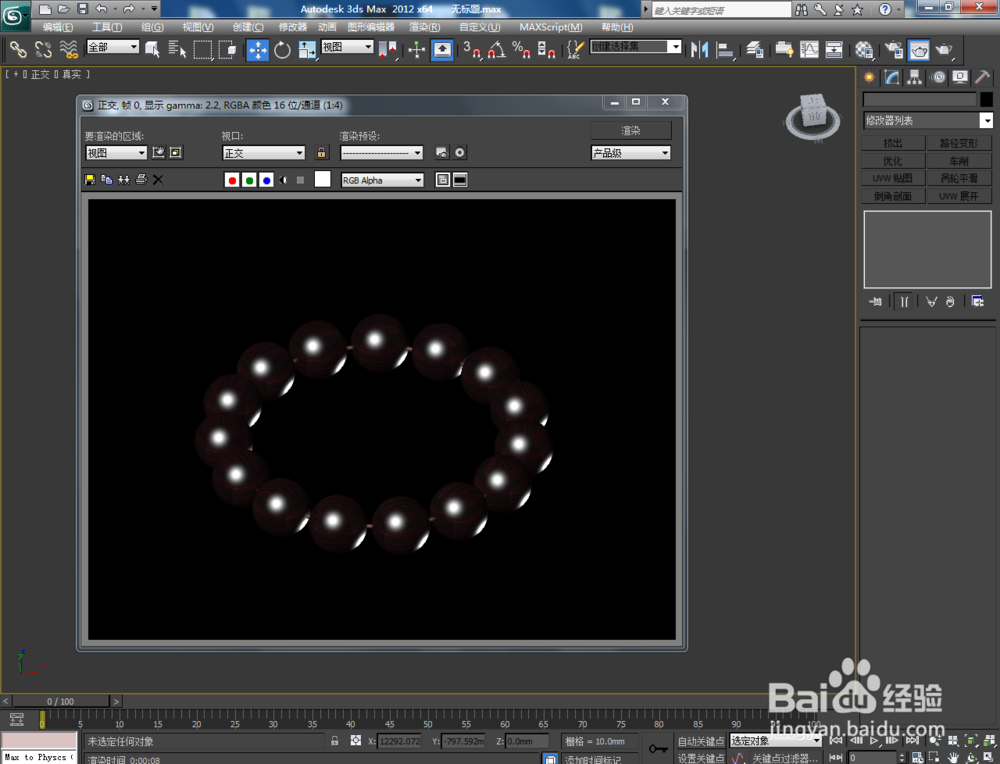1000x764 pixels.
Task: Open the RGB Alpha channel dropdown
Action: point(382,180)
